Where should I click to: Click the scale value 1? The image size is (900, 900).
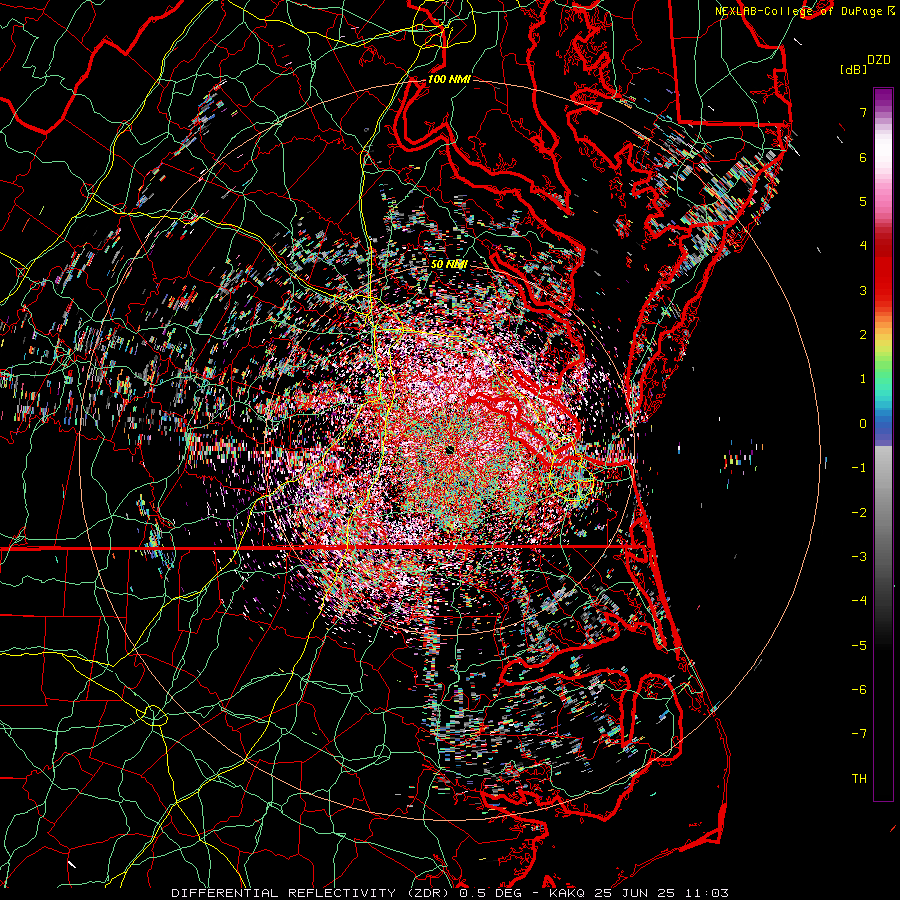click(863, 379)
